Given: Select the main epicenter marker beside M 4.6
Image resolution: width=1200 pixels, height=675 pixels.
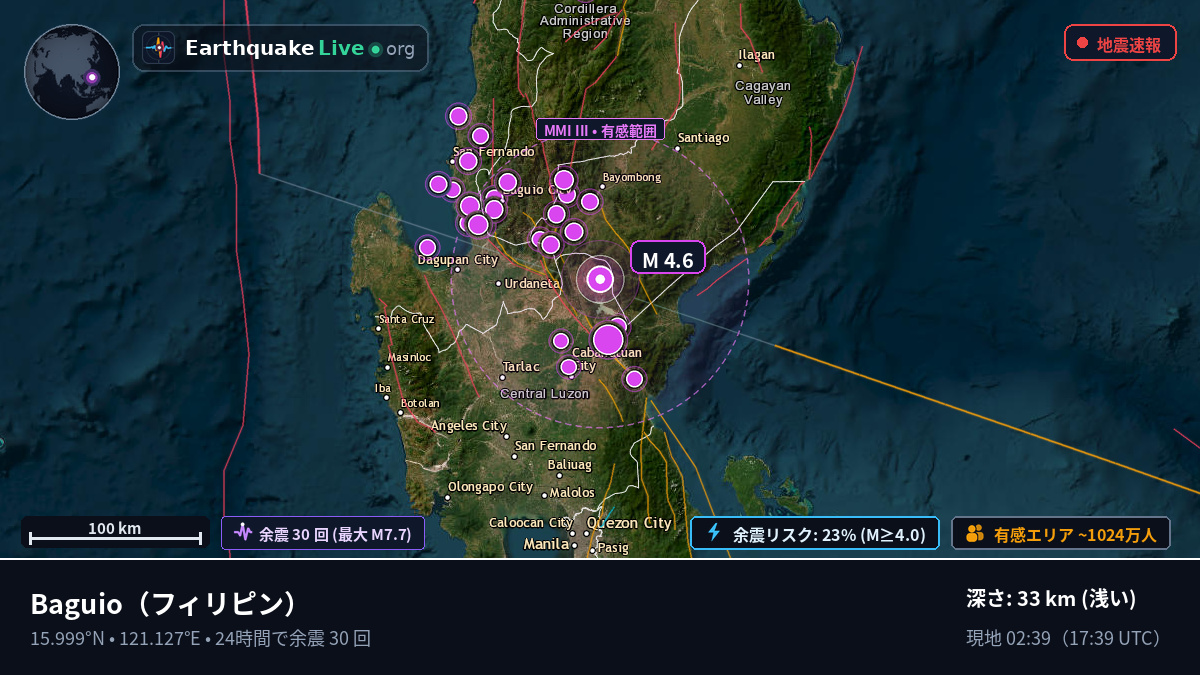Looking at the screenshot, I should point(600,280).
